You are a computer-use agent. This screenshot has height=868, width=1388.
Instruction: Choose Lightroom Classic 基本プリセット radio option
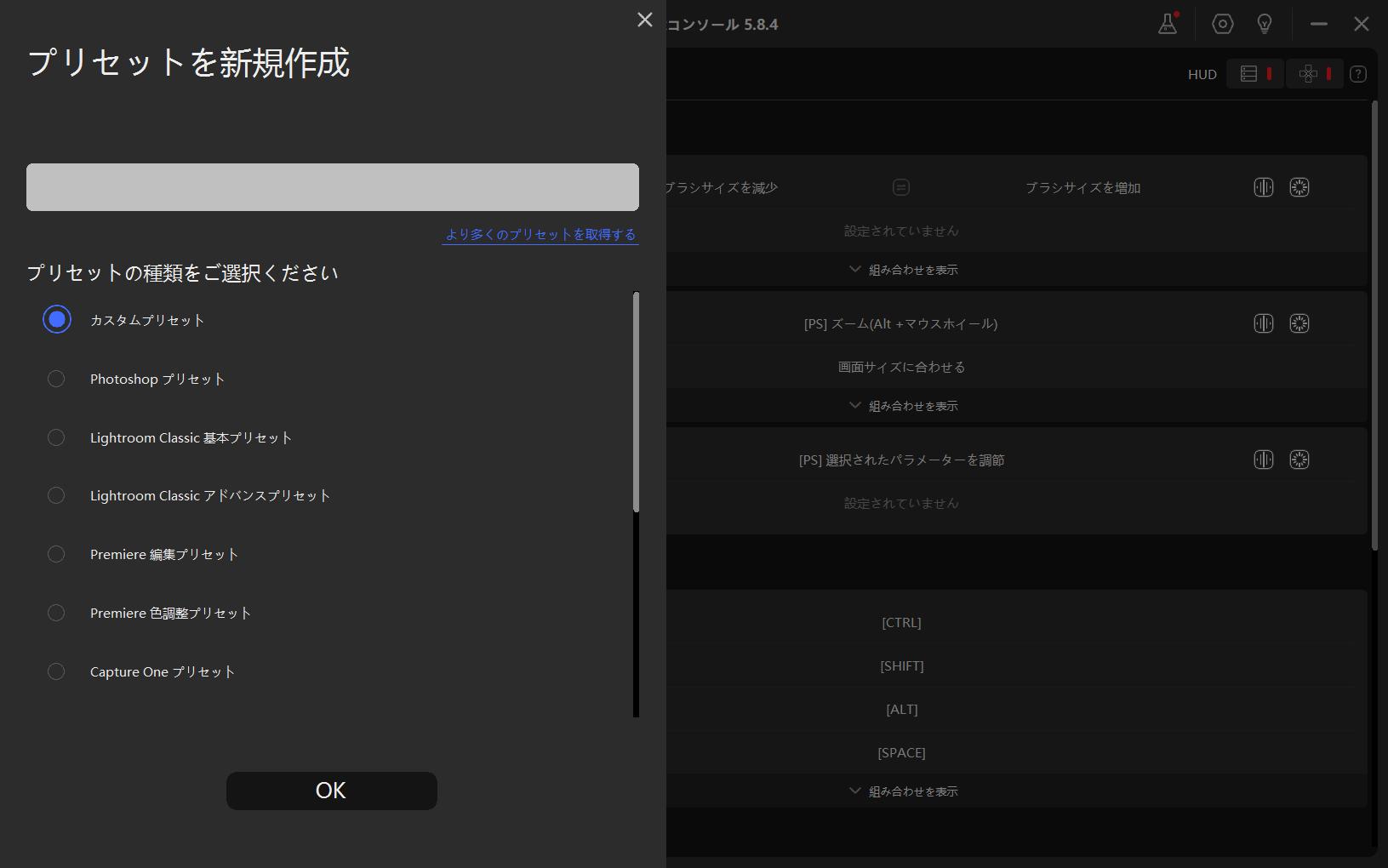pos(56,437)
